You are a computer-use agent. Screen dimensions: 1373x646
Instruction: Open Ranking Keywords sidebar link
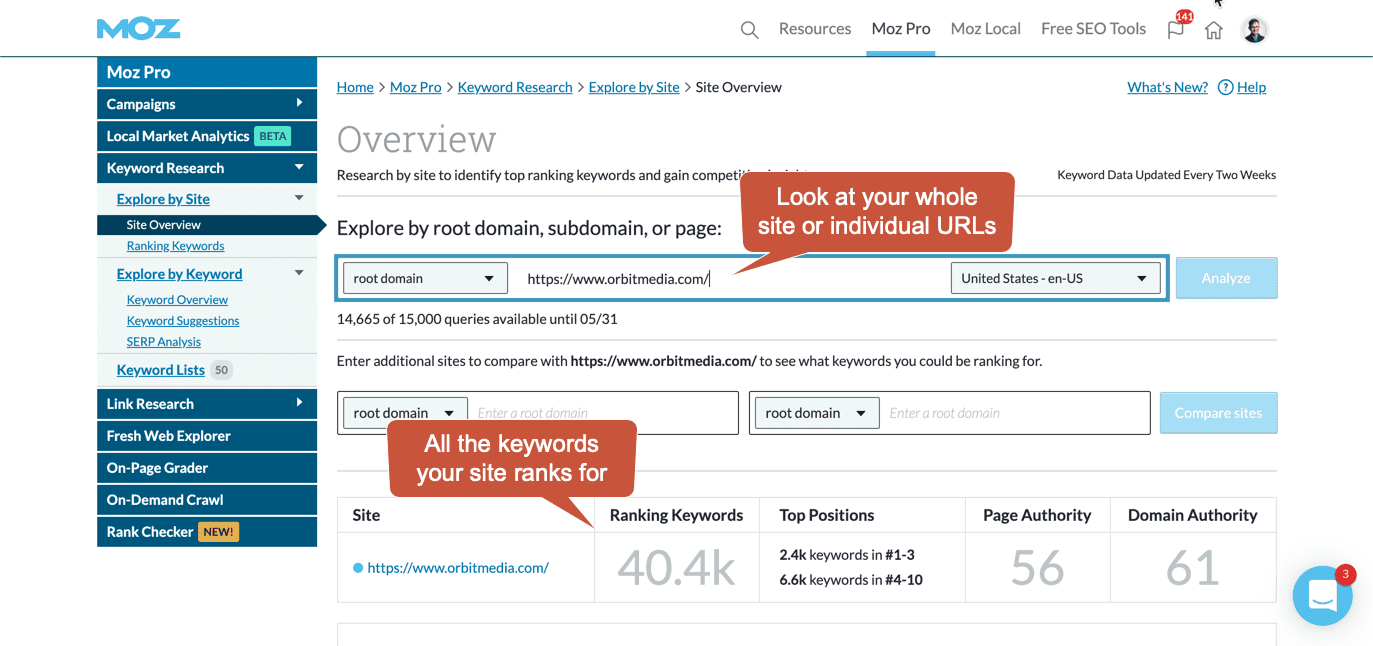click(x=175, y=246)
